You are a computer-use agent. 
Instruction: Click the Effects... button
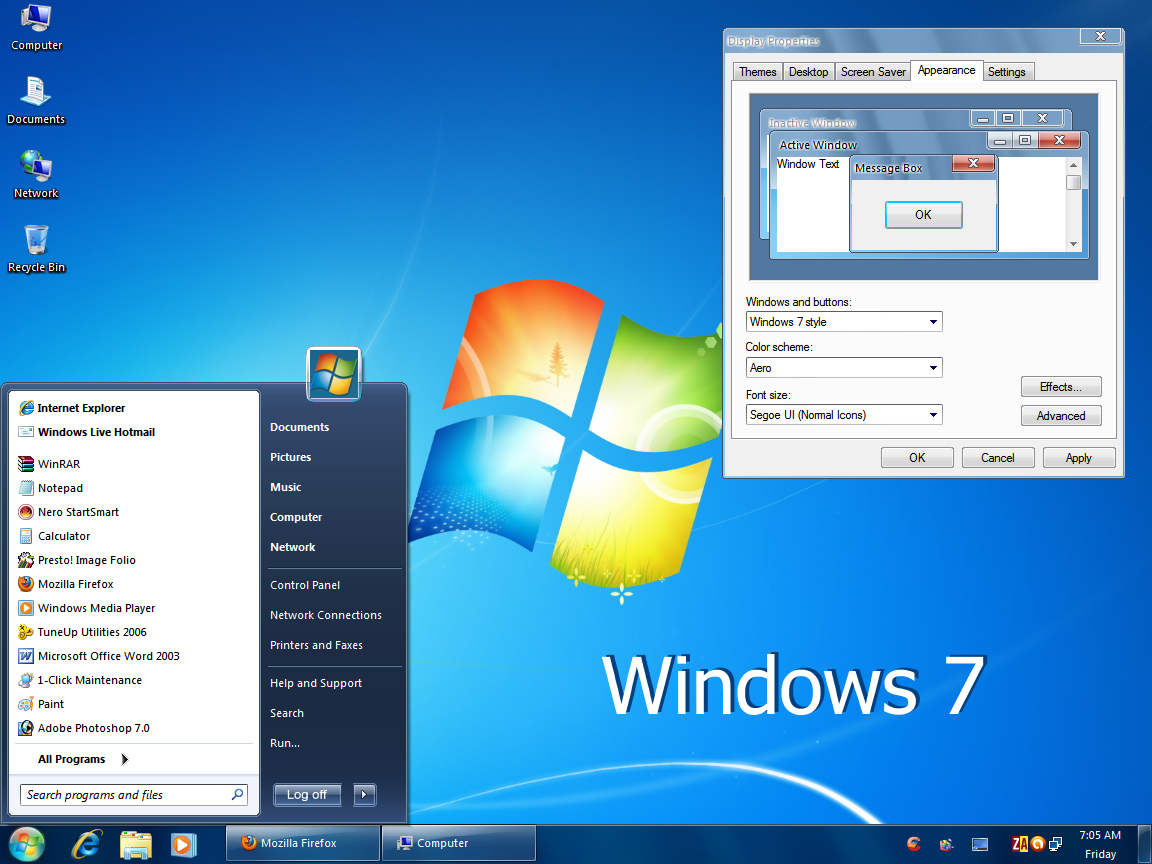tap(1060, 387)
